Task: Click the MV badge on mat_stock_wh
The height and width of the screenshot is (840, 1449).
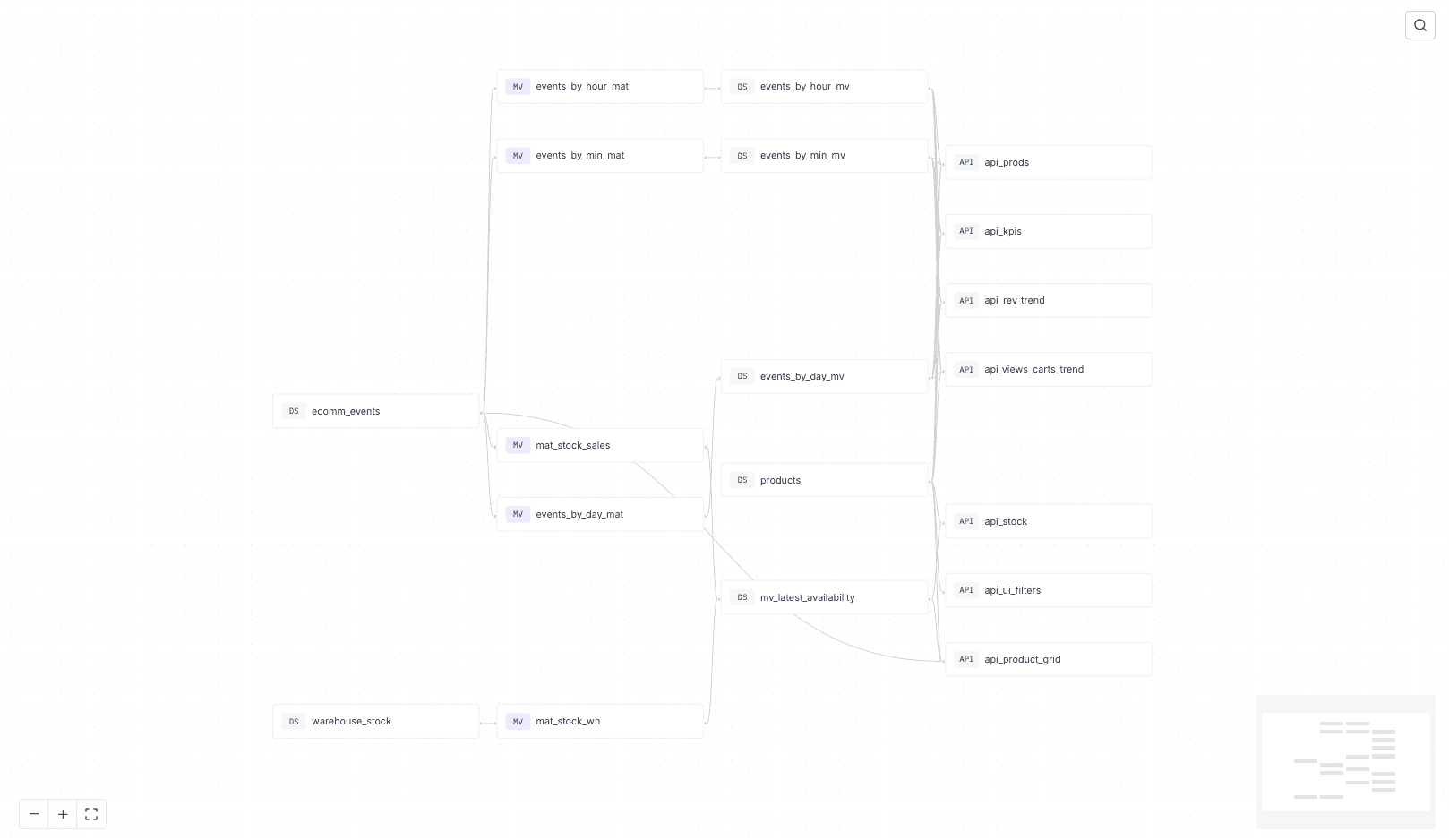Action: pyautogui.click(x=518, y=721)
